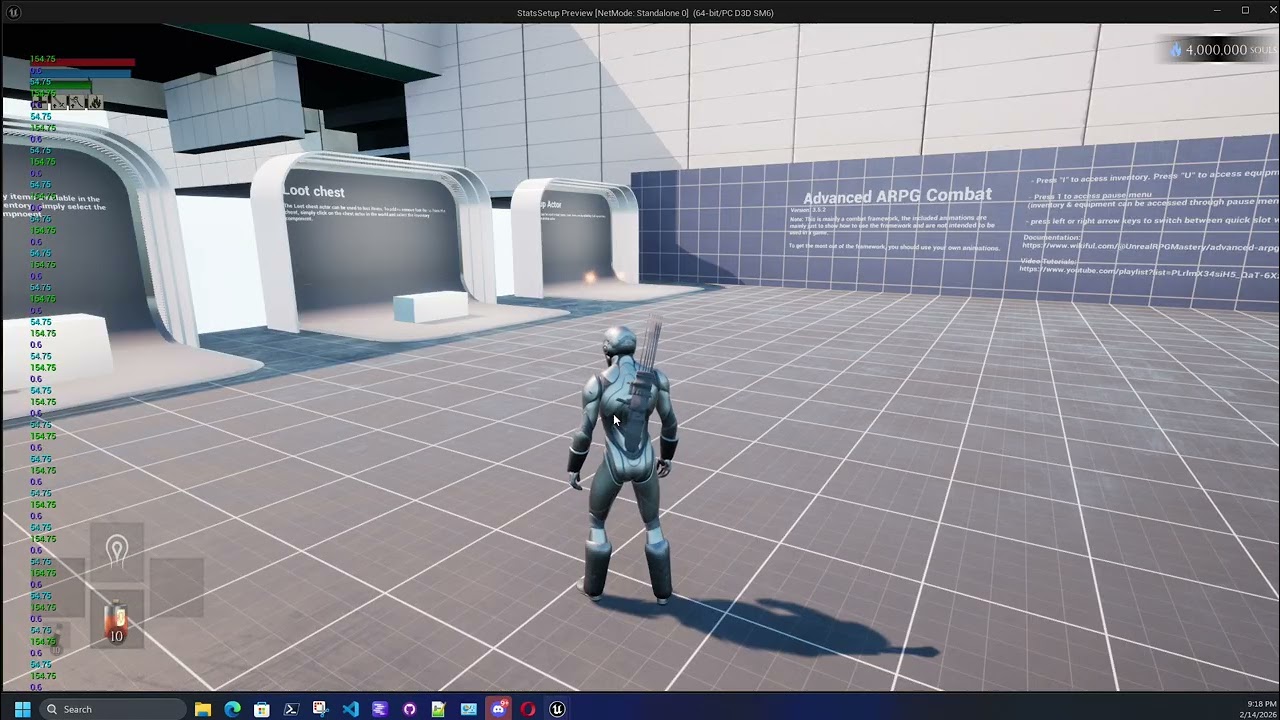Screen dimensions: 1280x720
Task: Select the lantern quick slot at top
Action: [x=117, y=551]
